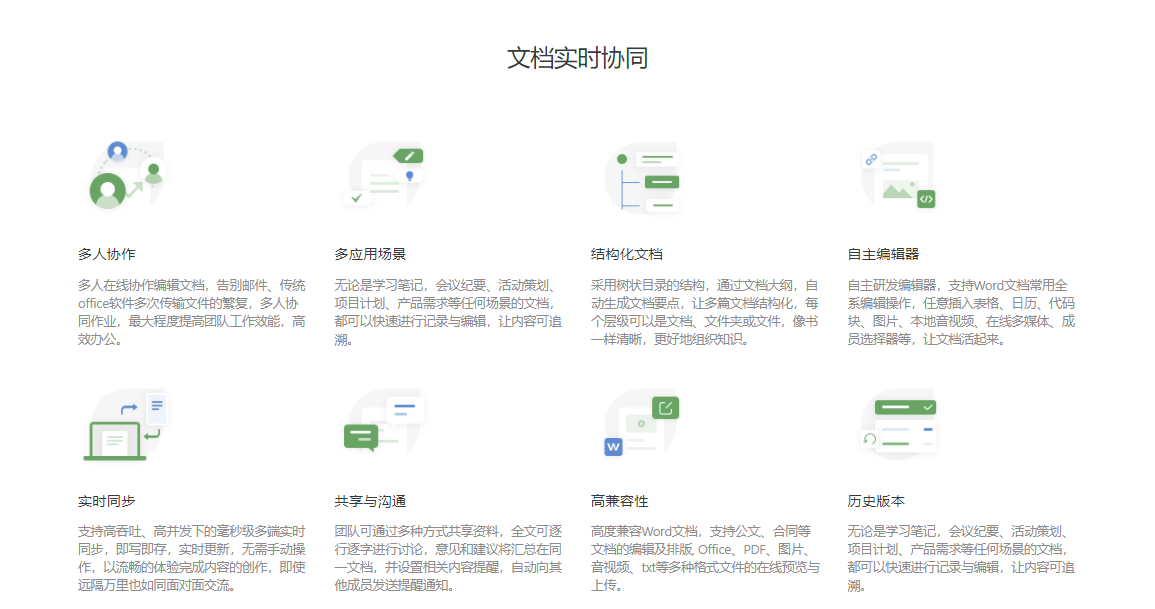The height and width of the screenshot is (609, 1155).
Task: Click the 结构化文档 feature title
Action: (x=627, y=254)
